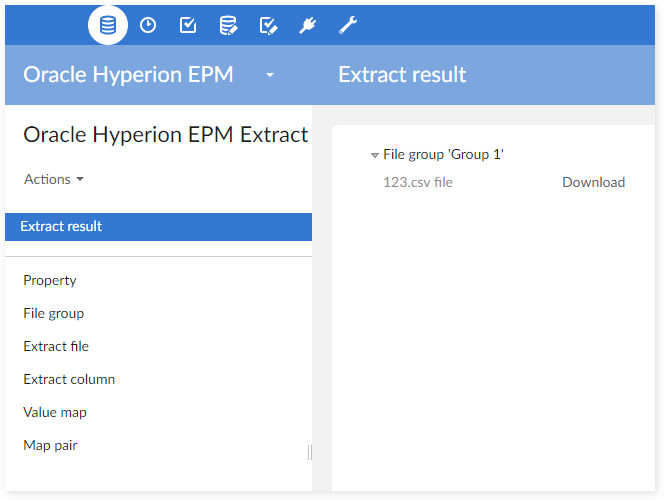Open the plug connections icon
Image resolution: width=664 pixels, height=500 pixels.
pyautogui.click(x=308, y=25)
